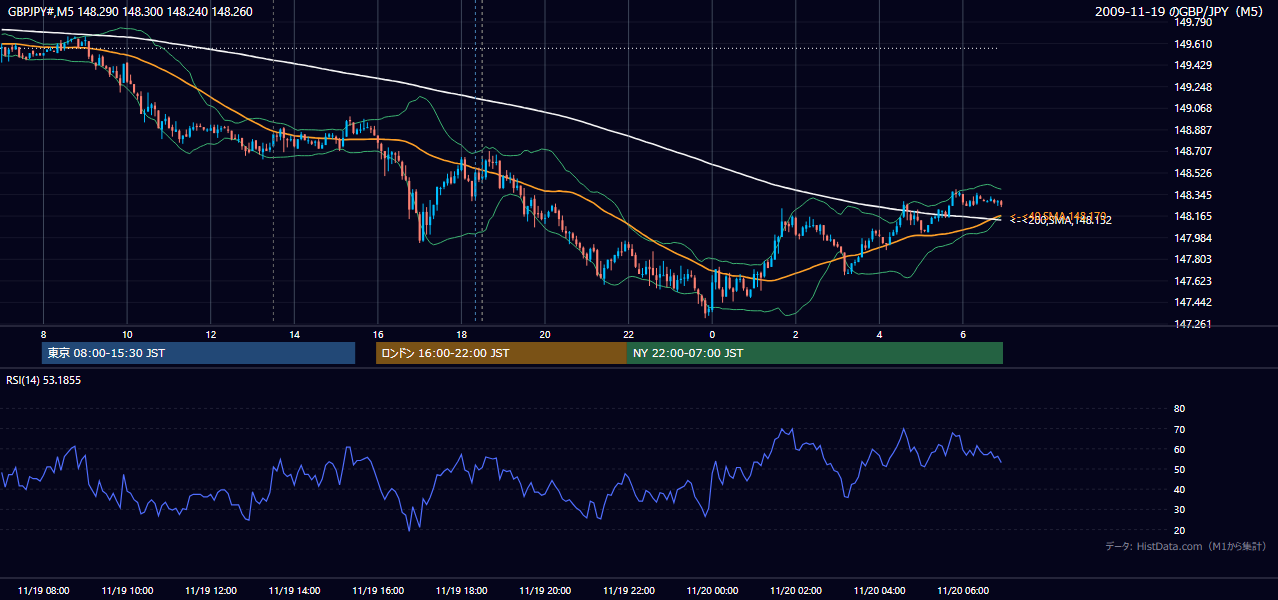The width and height of the screenshot is (1278, 600).
Task: Click the HistData.com data source credit
Action: pos(1185,546)
